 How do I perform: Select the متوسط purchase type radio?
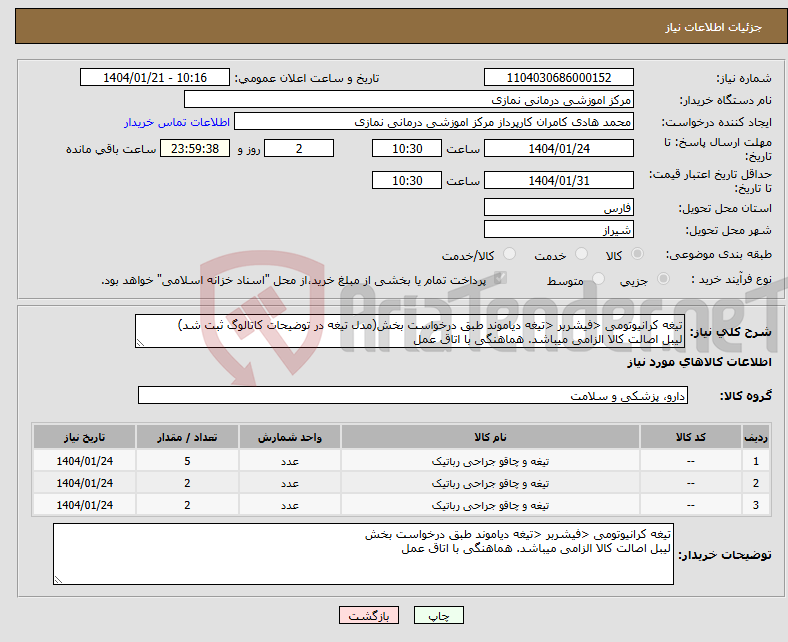click(x=598, y=279)
